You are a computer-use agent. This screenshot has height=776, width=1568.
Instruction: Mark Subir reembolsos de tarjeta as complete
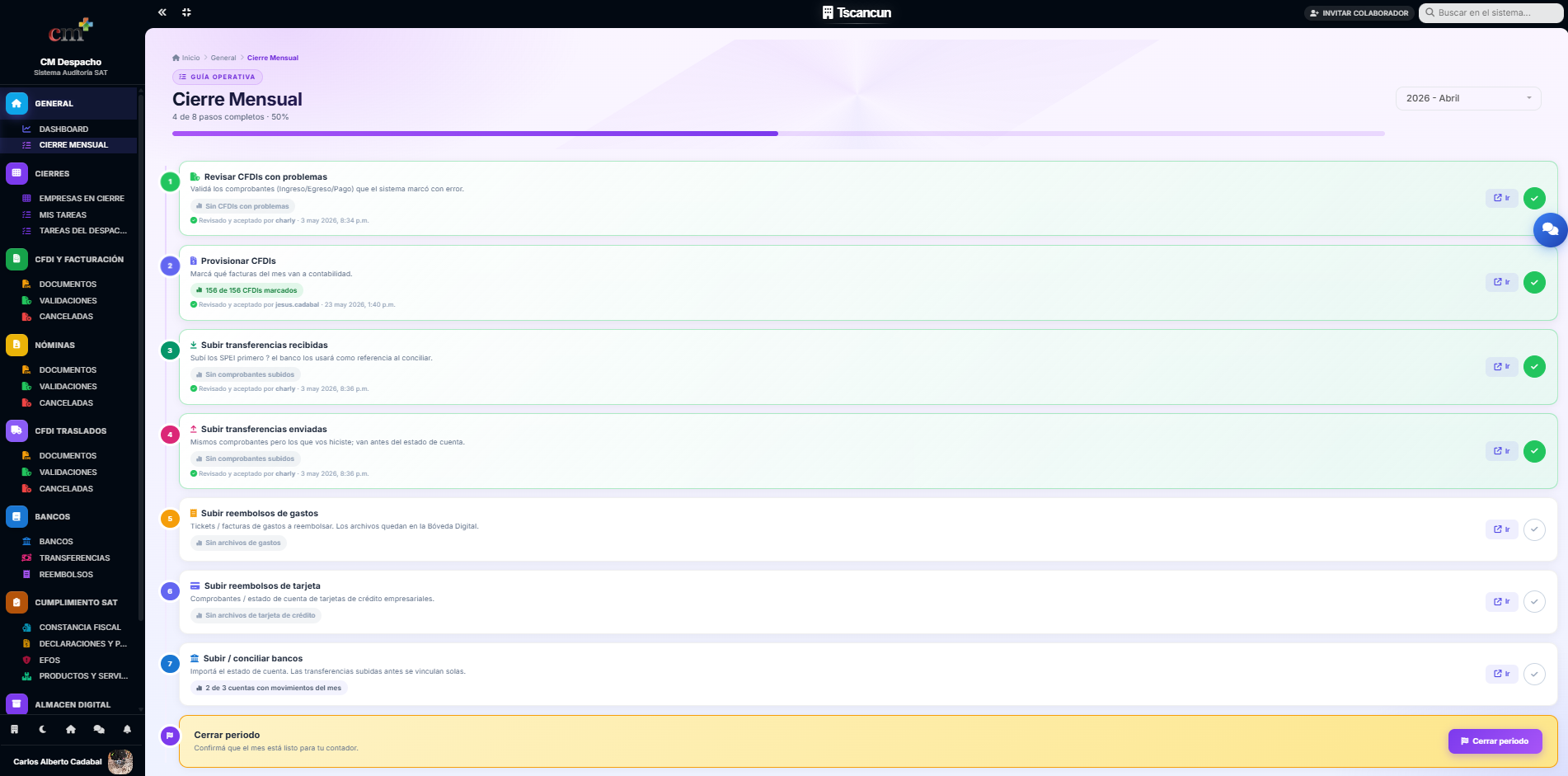[1534, 601]
